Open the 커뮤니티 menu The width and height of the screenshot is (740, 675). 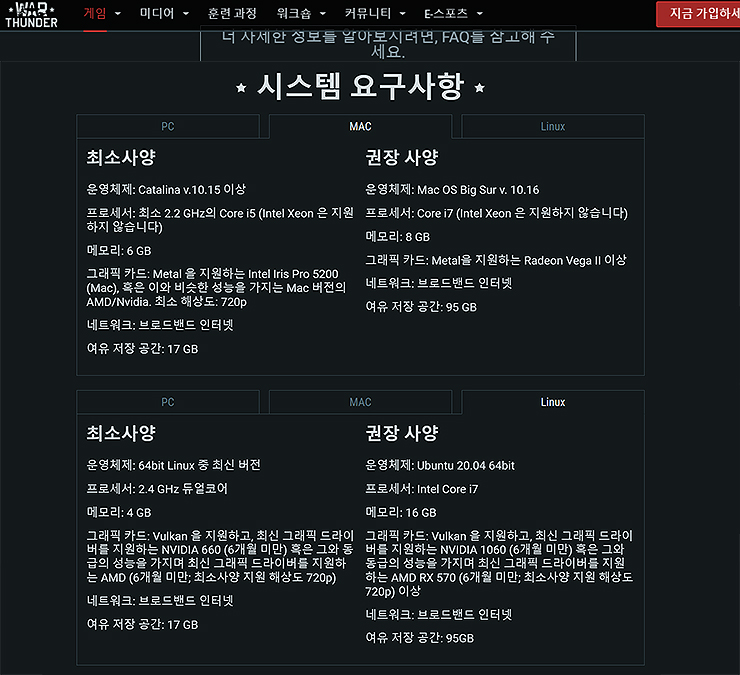(368, 13)
